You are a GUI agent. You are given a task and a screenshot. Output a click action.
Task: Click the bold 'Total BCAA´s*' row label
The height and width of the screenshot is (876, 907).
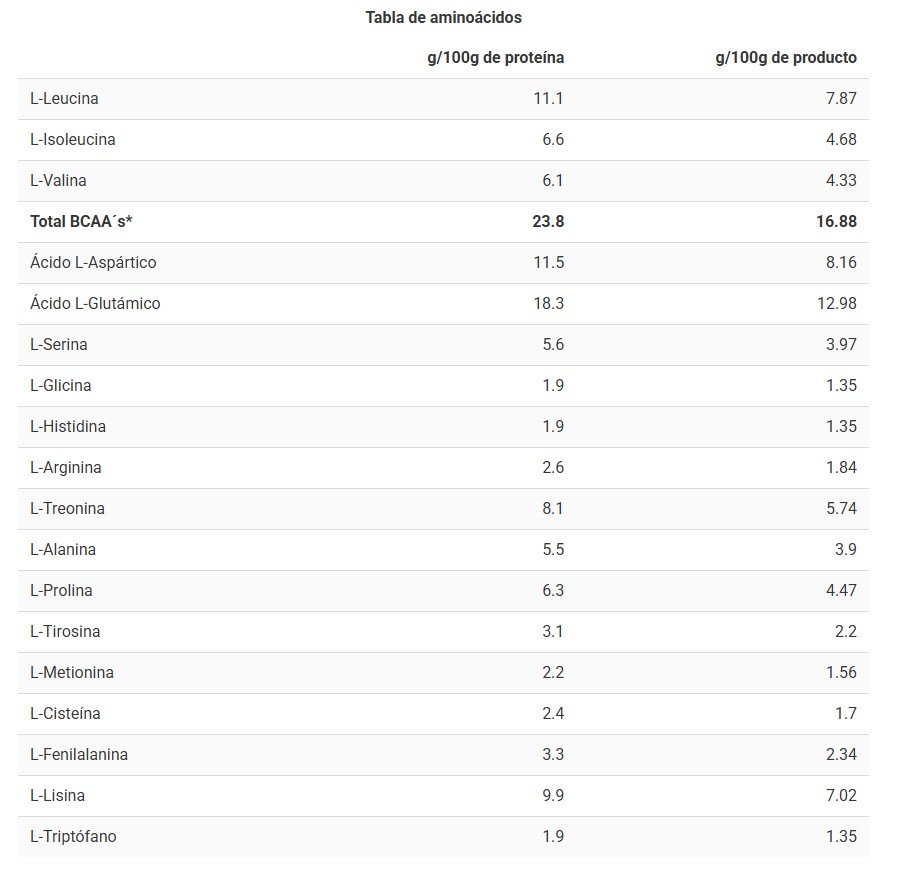82,222
